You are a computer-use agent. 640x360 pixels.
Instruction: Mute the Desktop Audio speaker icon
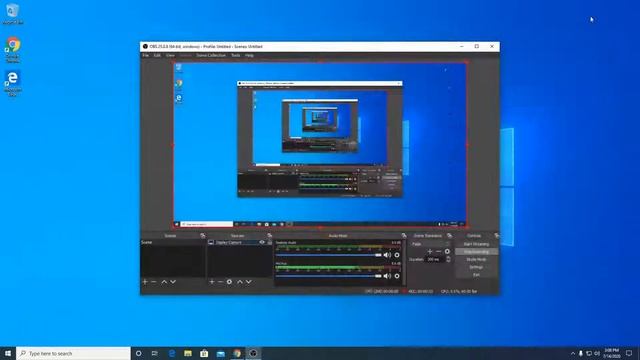387,255
